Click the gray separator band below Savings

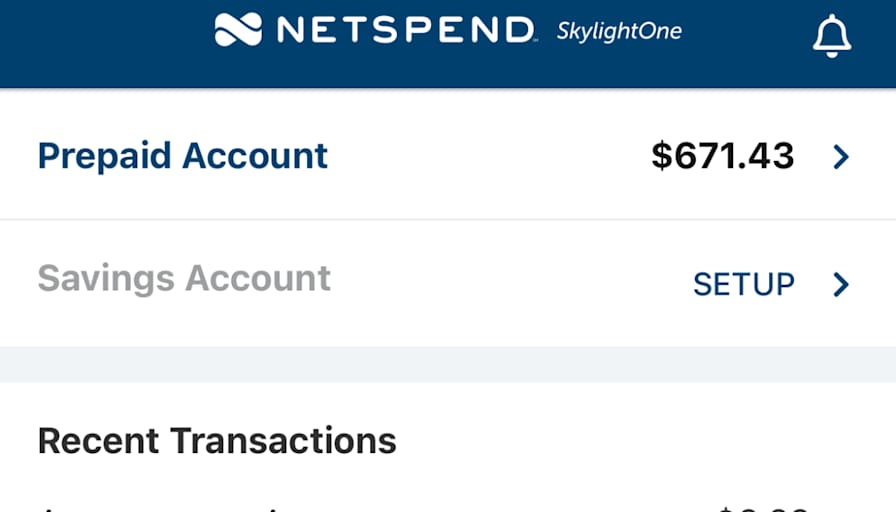(448, 364)
